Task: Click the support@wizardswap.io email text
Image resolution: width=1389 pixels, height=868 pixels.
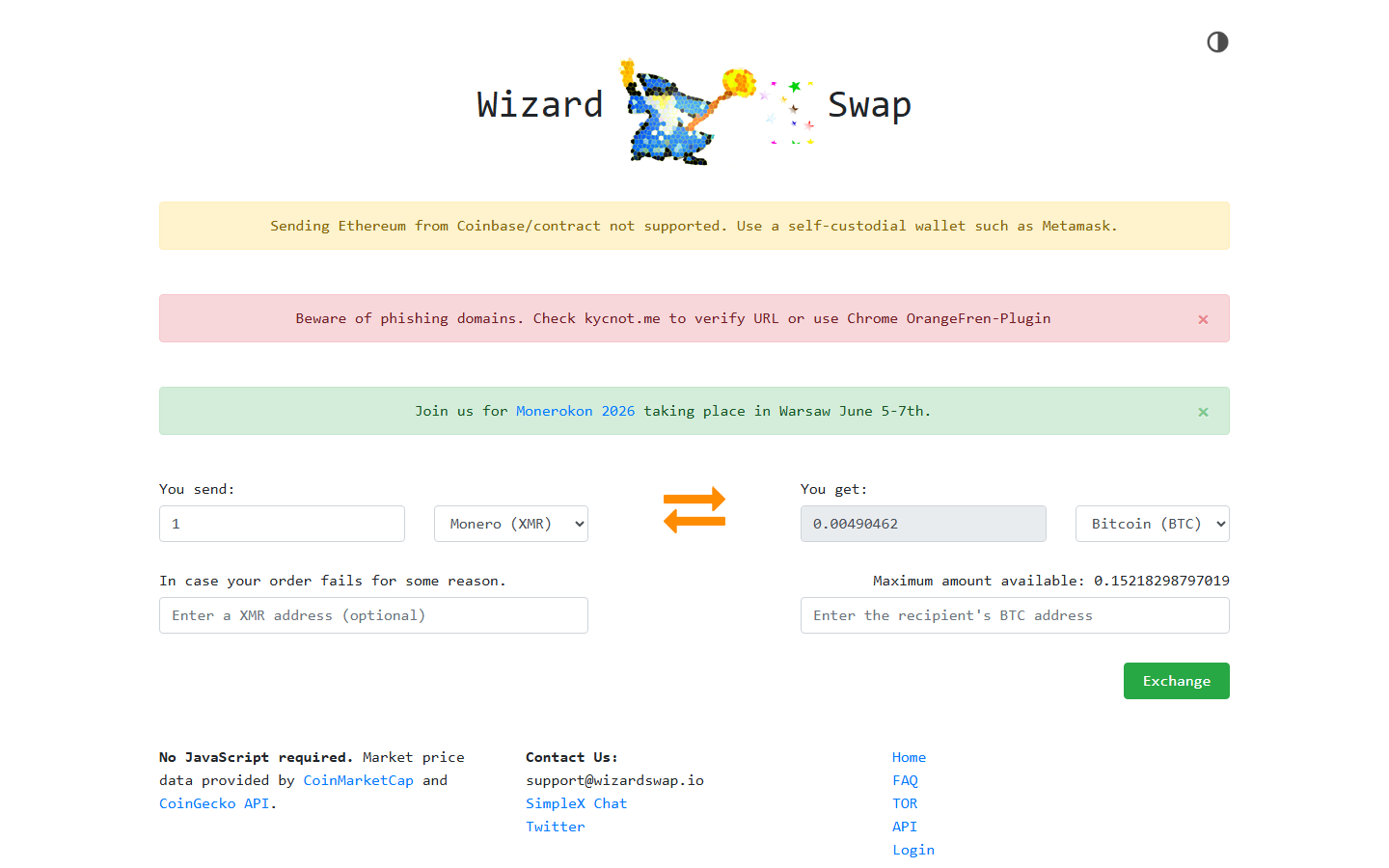Action: pyautogui.click(x=614, y=780)
